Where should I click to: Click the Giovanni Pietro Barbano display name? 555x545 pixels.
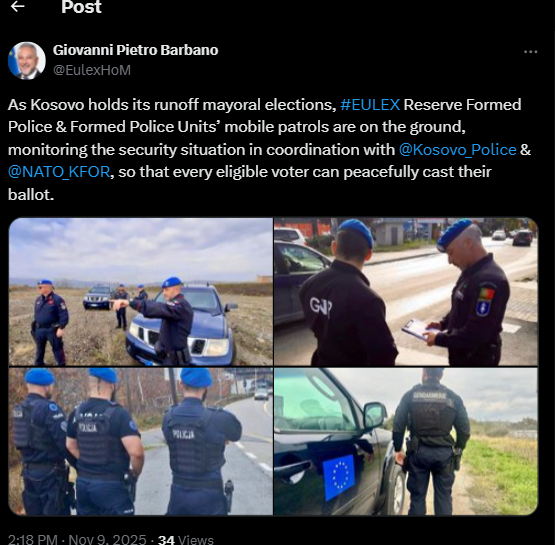(x=135, y=50)
